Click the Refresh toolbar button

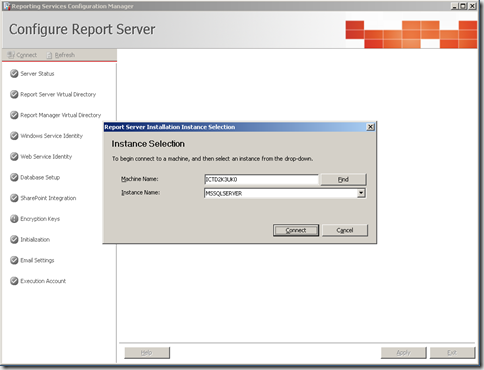click(x=60, y=55)
